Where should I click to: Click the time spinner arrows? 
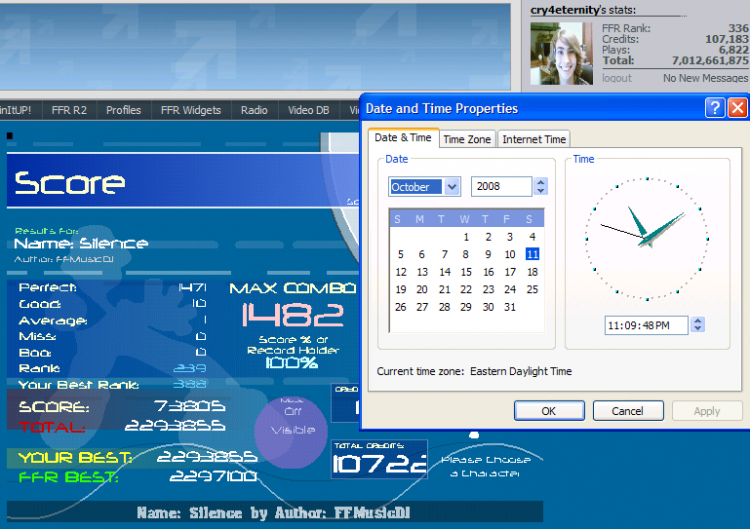click(x=698, y=325)
